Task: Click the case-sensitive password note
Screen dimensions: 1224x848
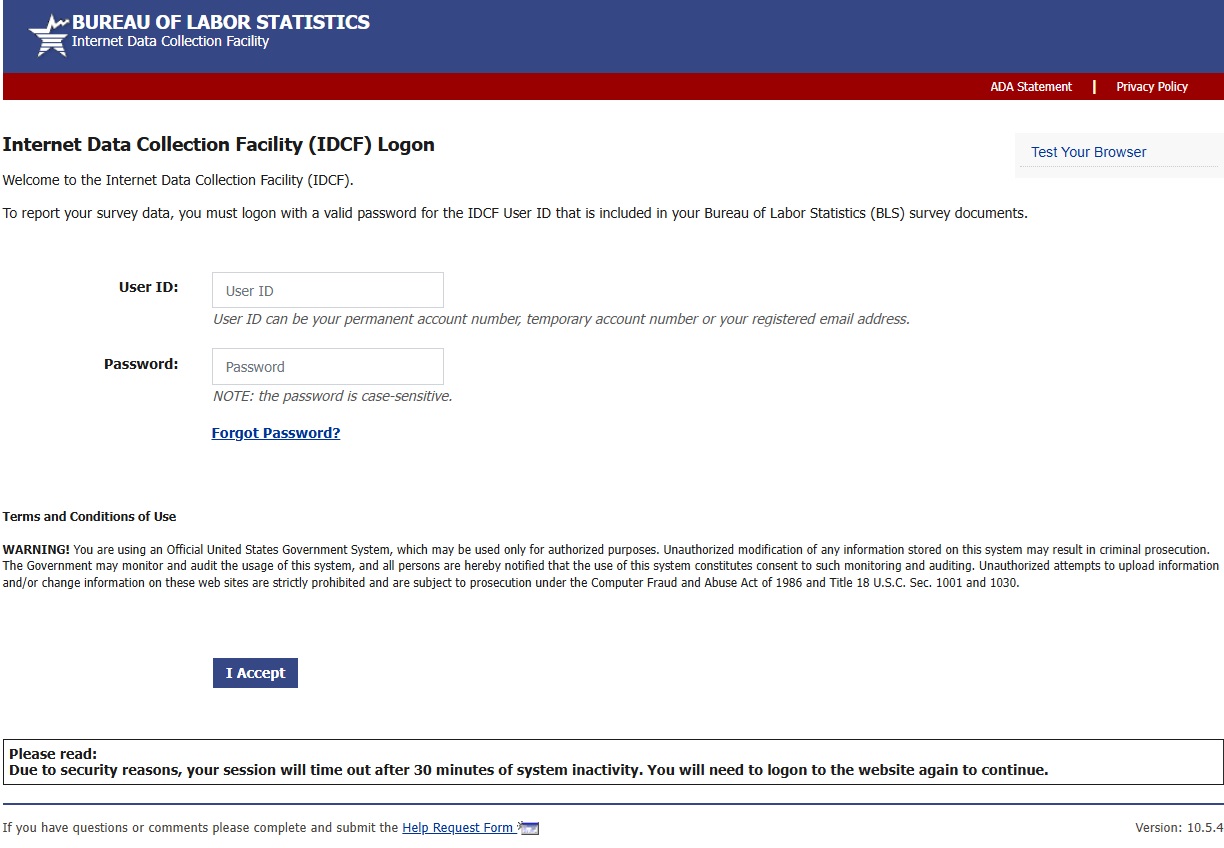Action: click(x=333, y=396)
